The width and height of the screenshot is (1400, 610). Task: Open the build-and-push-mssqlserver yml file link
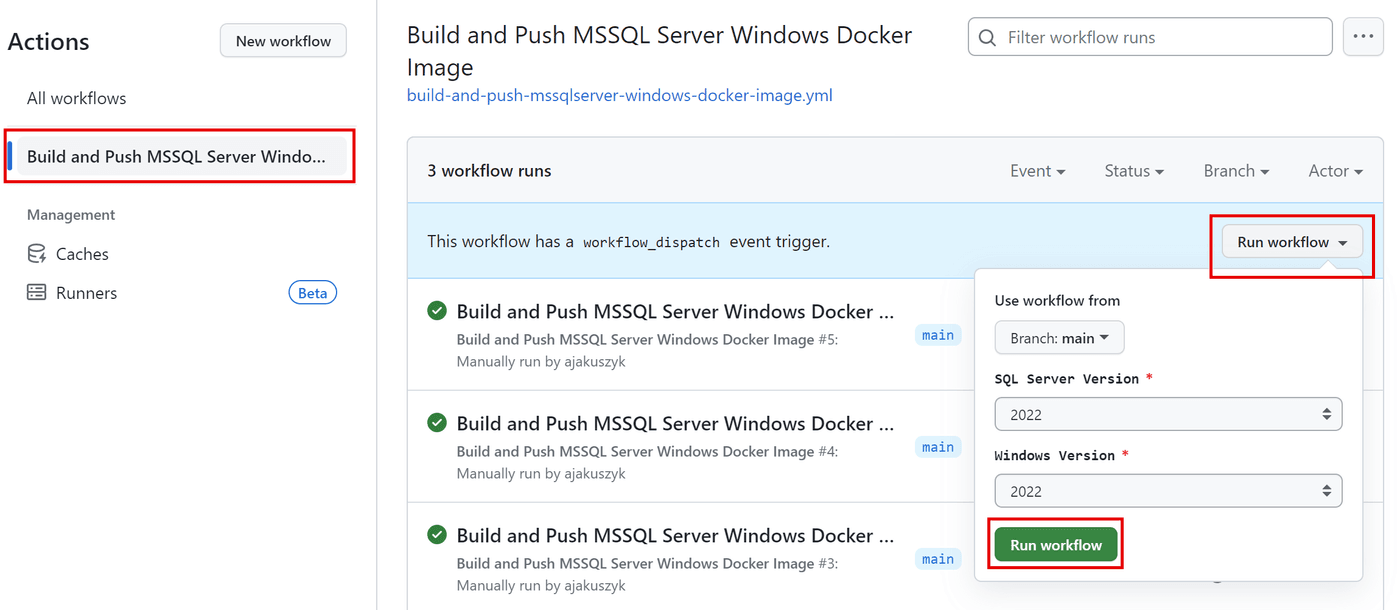(619, 94)
